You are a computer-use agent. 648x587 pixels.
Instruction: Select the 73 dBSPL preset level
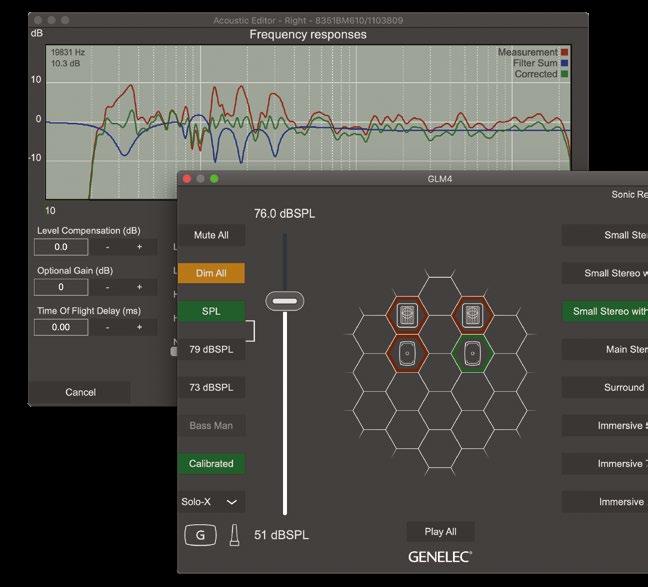click(x=211, y=387)
